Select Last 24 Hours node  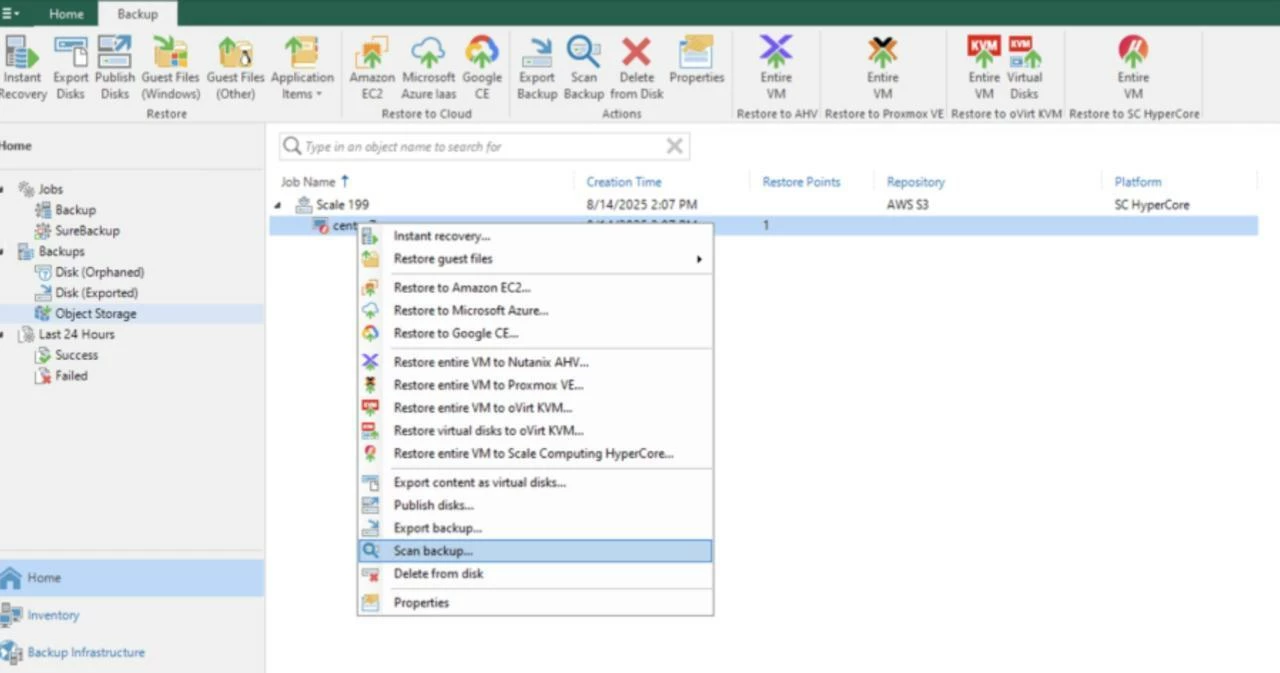point(76,334)
